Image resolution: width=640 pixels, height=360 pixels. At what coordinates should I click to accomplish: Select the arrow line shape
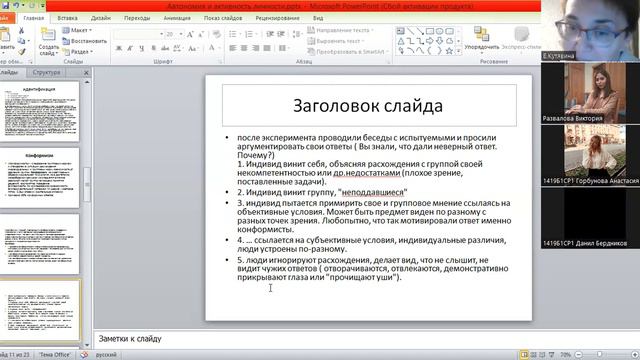420,31
